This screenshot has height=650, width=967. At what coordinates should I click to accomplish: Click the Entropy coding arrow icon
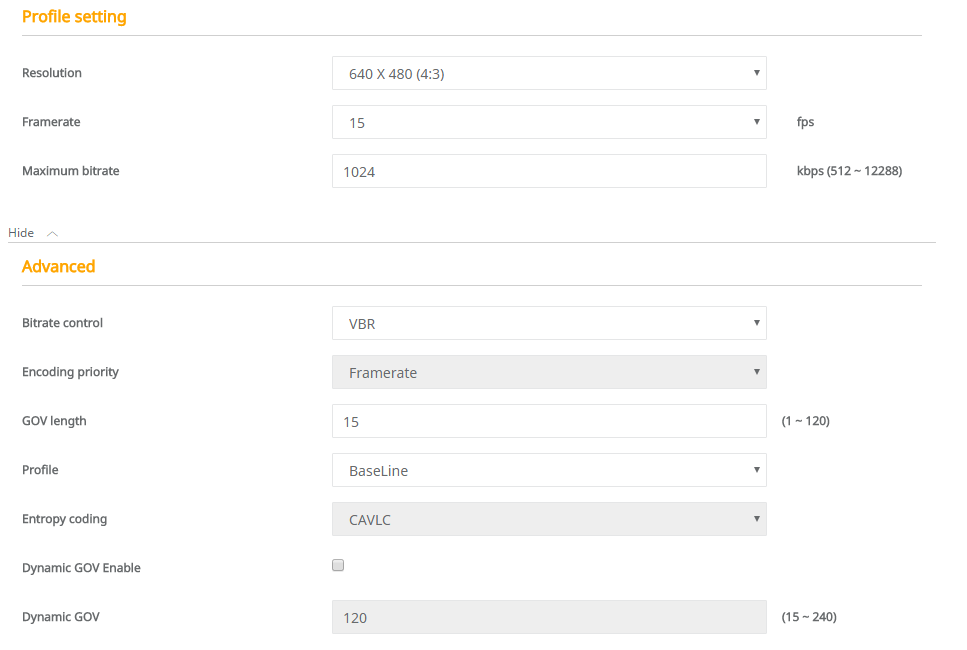tap(756, 519)
